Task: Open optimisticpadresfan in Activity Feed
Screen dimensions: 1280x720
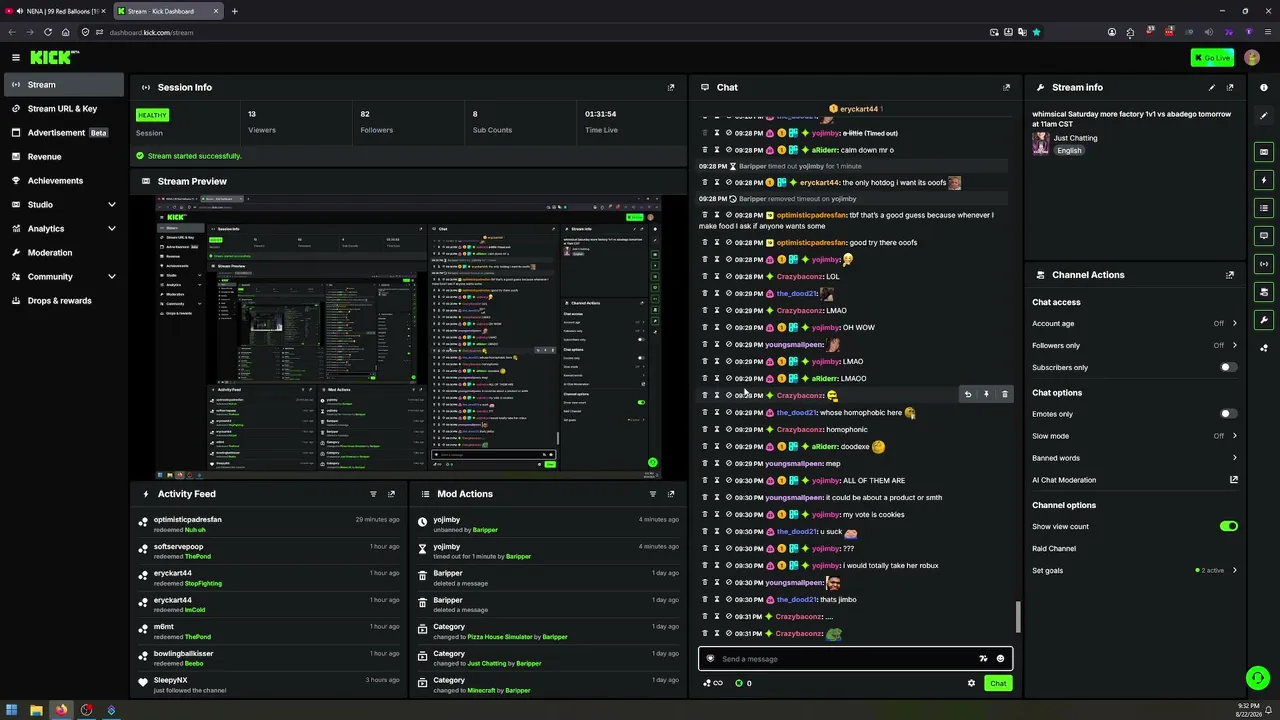Action: [188, 520]
